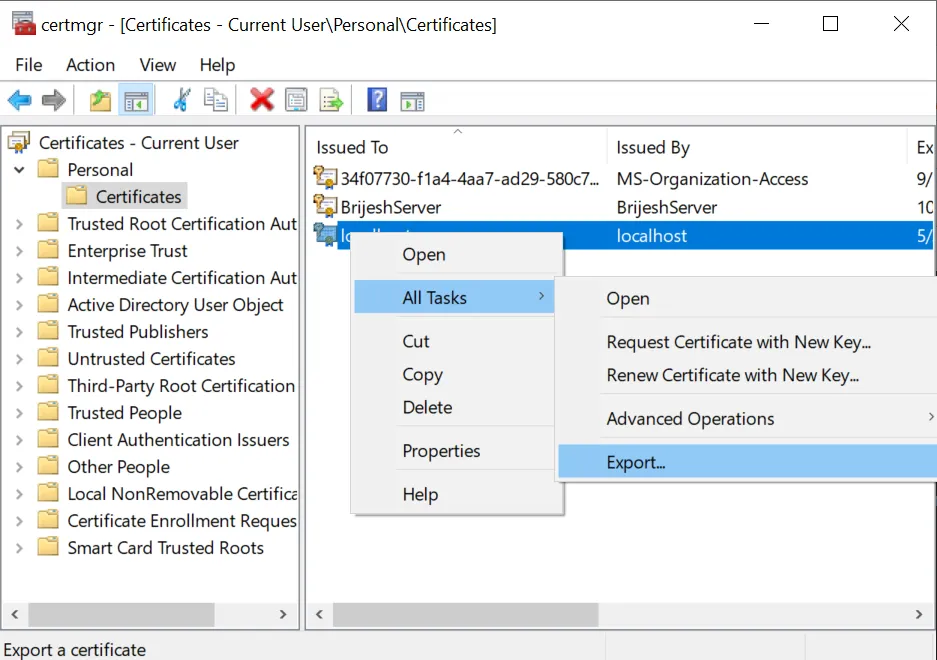Click the Cut scissors toolbar icon
937x660 pixels.
tap(181, 100)
